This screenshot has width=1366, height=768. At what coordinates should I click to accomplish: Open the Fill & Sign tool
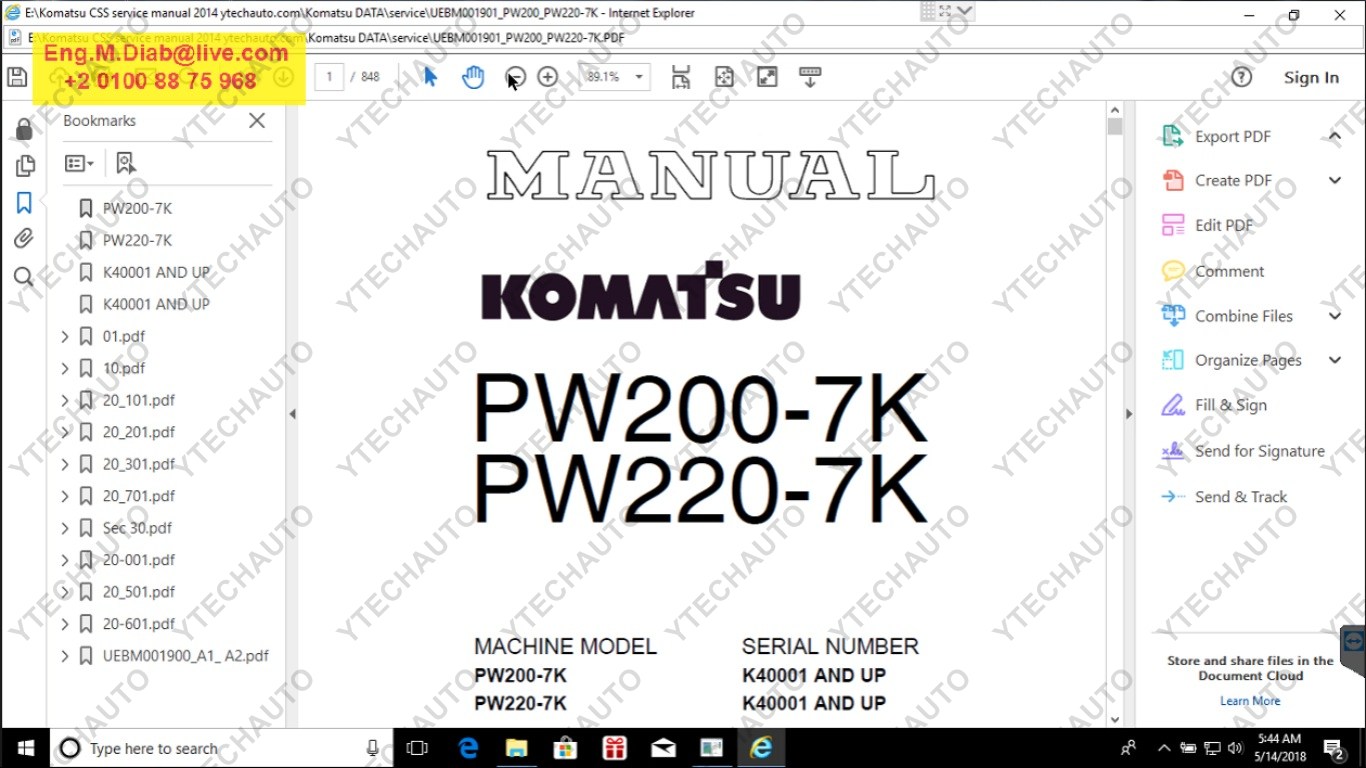click(1230, 406)
